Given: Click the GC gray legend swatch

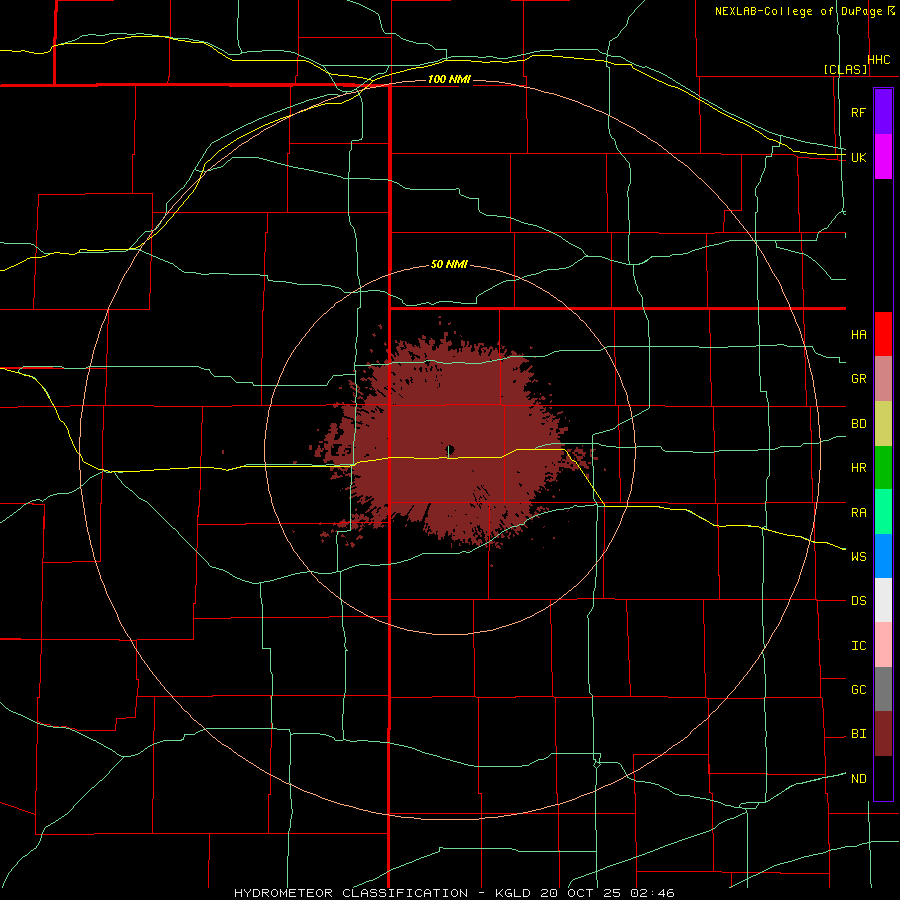Looking at the screenshot, I should pos(883,689).
